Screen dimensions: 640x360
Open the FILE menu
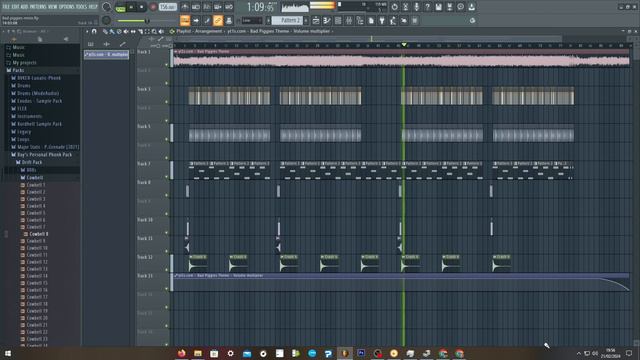[x=6, y=7]
